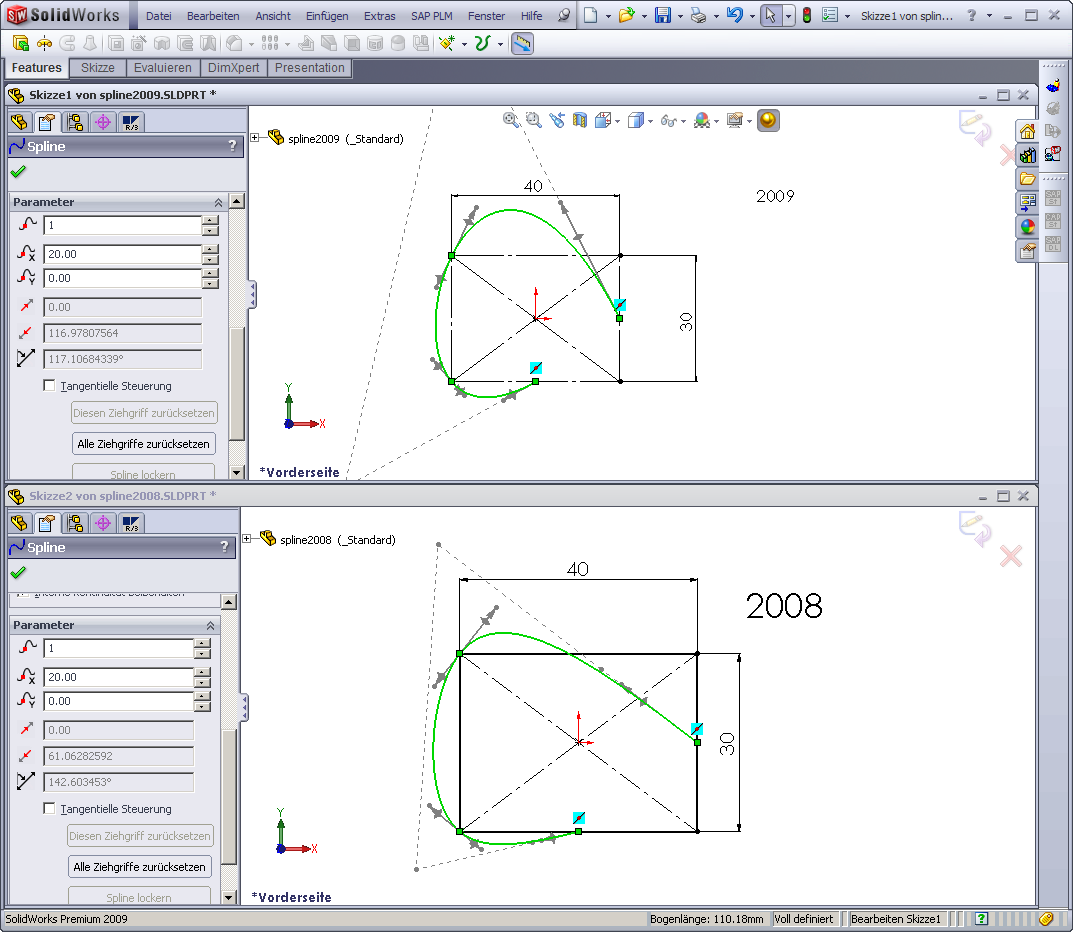Click Zoom to Fit in upper viewport

(x=510, y=120)
